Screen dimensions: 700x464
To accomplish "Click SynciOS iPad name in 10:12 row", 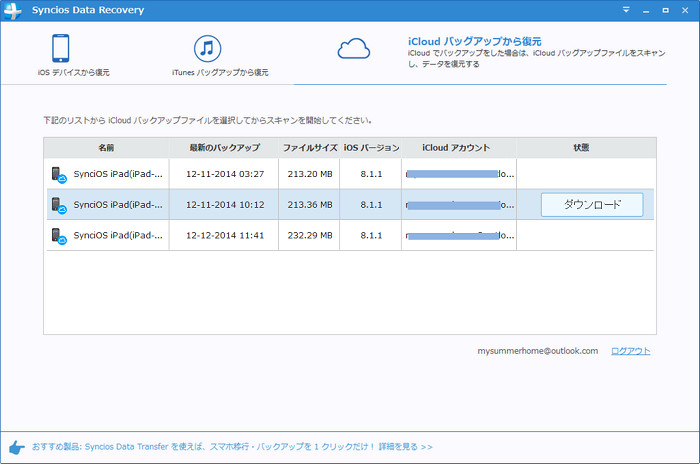I will tap(118, 205).
